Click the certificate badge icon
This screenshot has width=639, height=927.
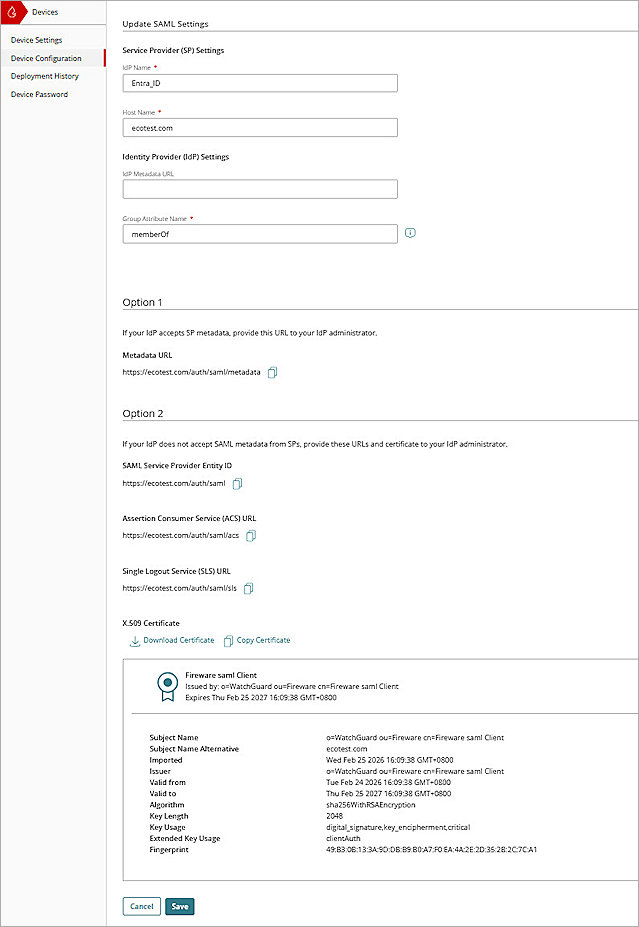point(166,686)
